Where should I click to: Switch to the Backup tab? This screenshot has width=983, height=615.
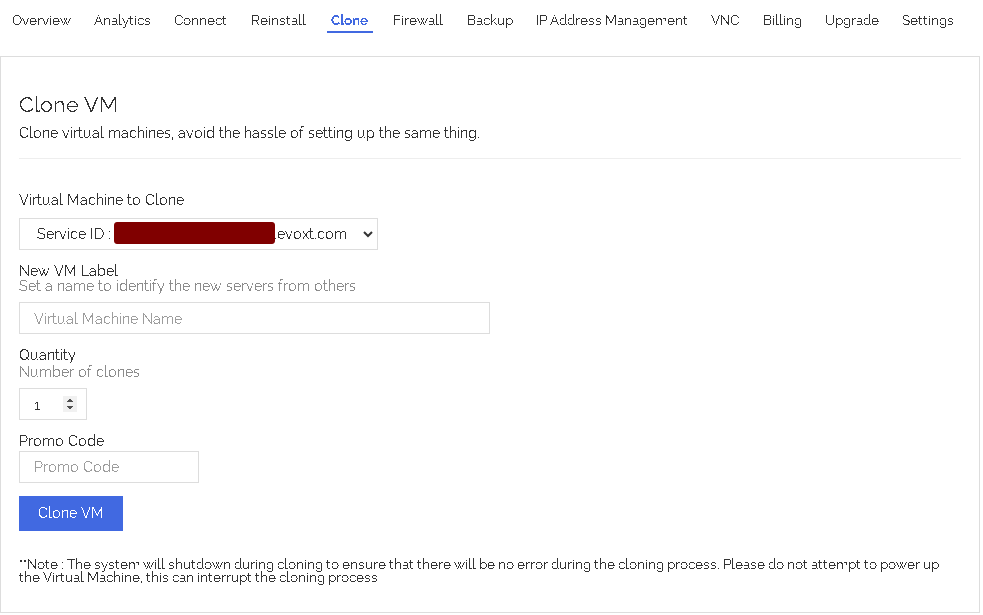(489, 20)
